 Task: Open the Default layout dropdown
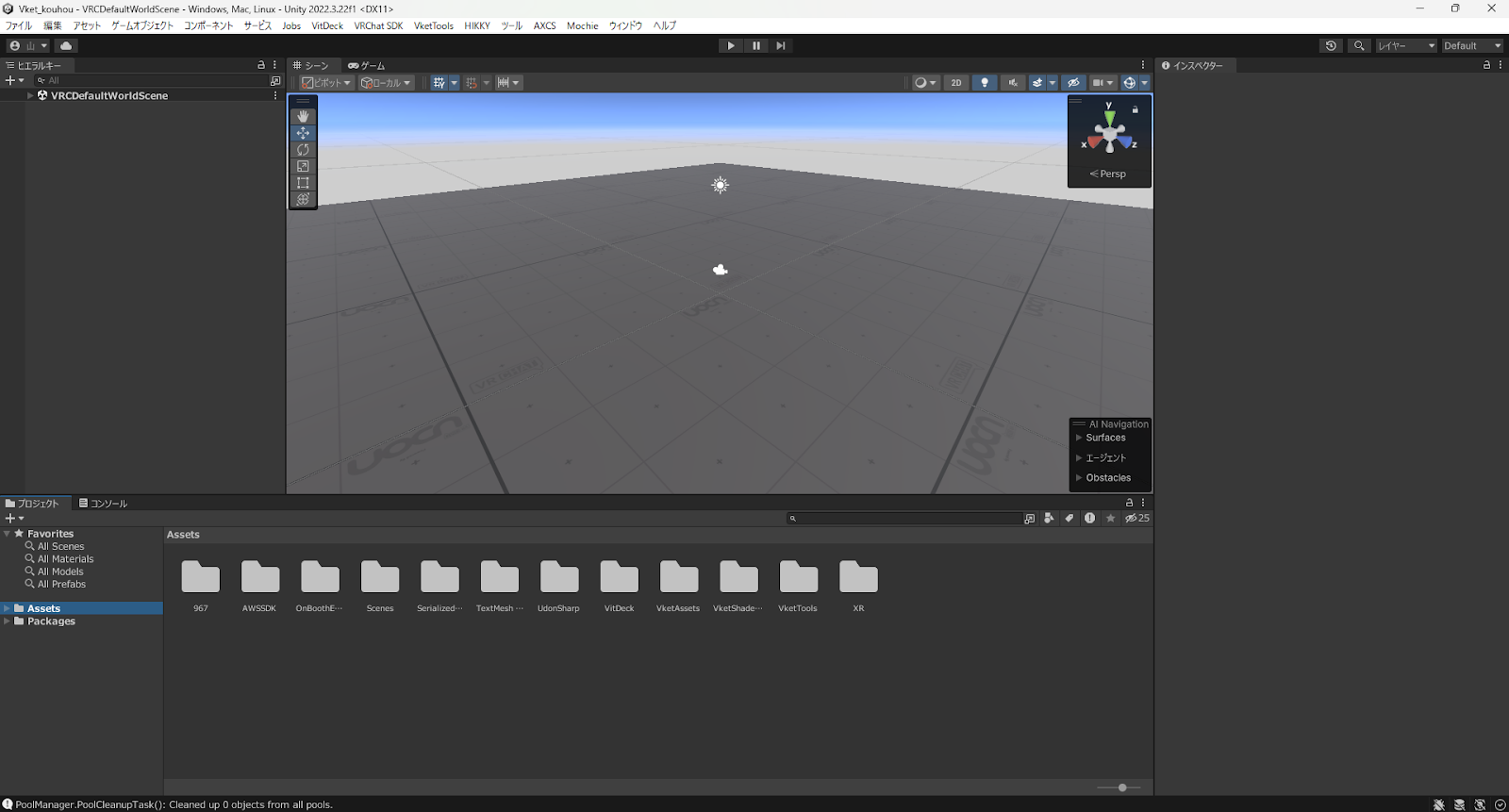(1471, 45)
